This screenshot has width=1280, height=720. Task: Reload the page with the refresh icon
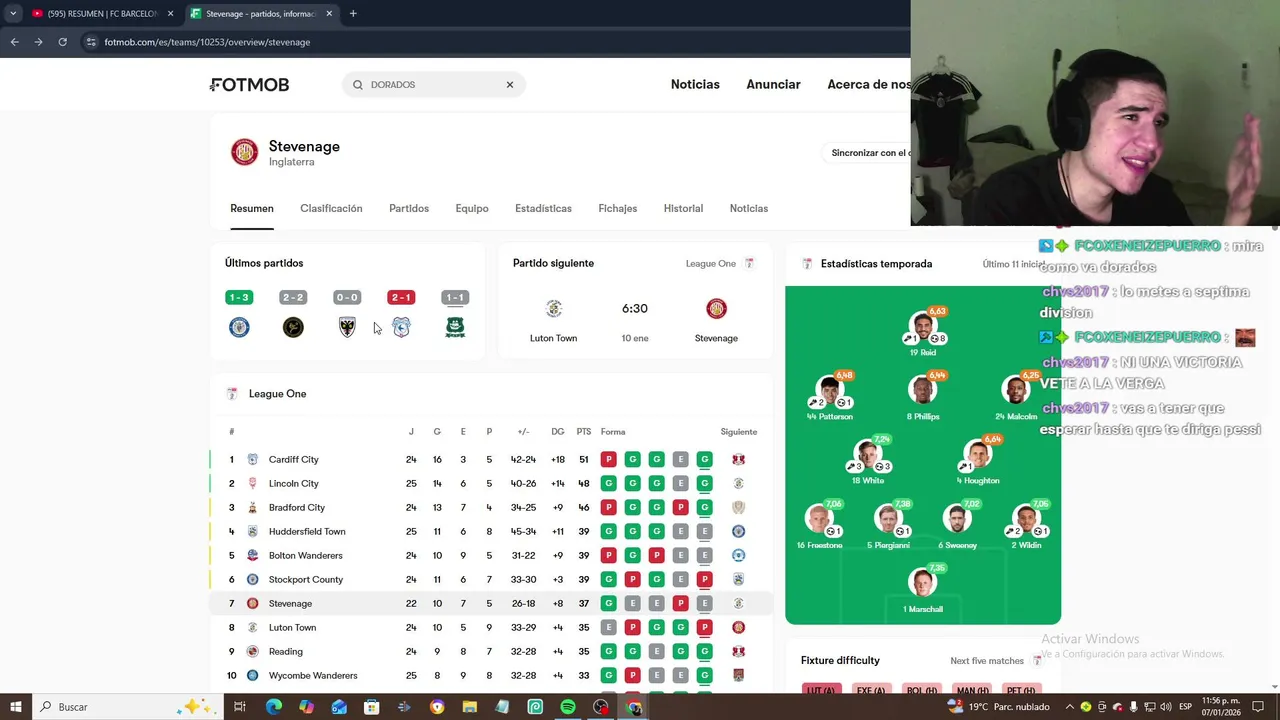62,42
